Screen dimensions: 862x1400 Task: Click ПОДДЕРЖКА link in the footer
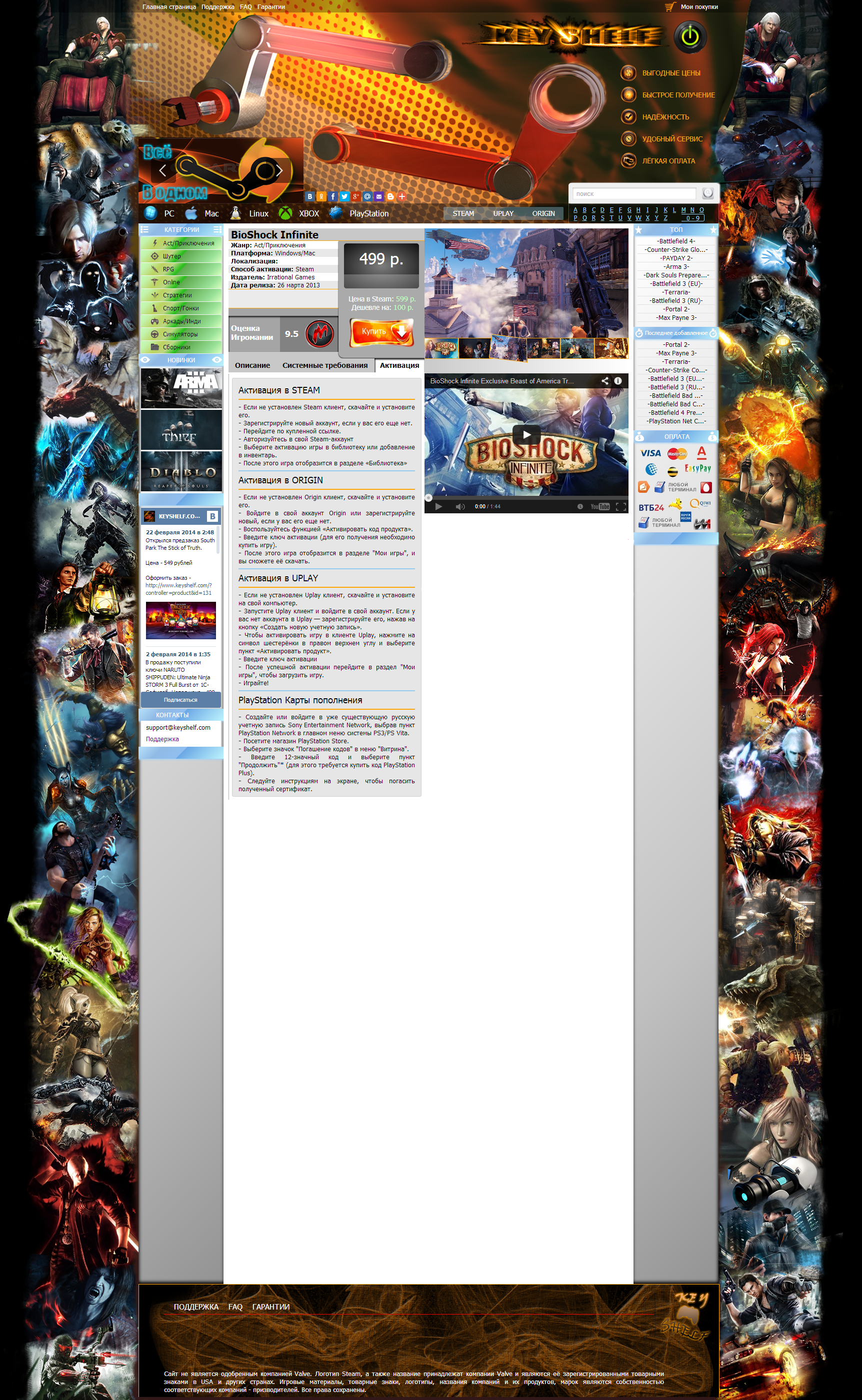pyautogui.click(x=196, y=1307)
